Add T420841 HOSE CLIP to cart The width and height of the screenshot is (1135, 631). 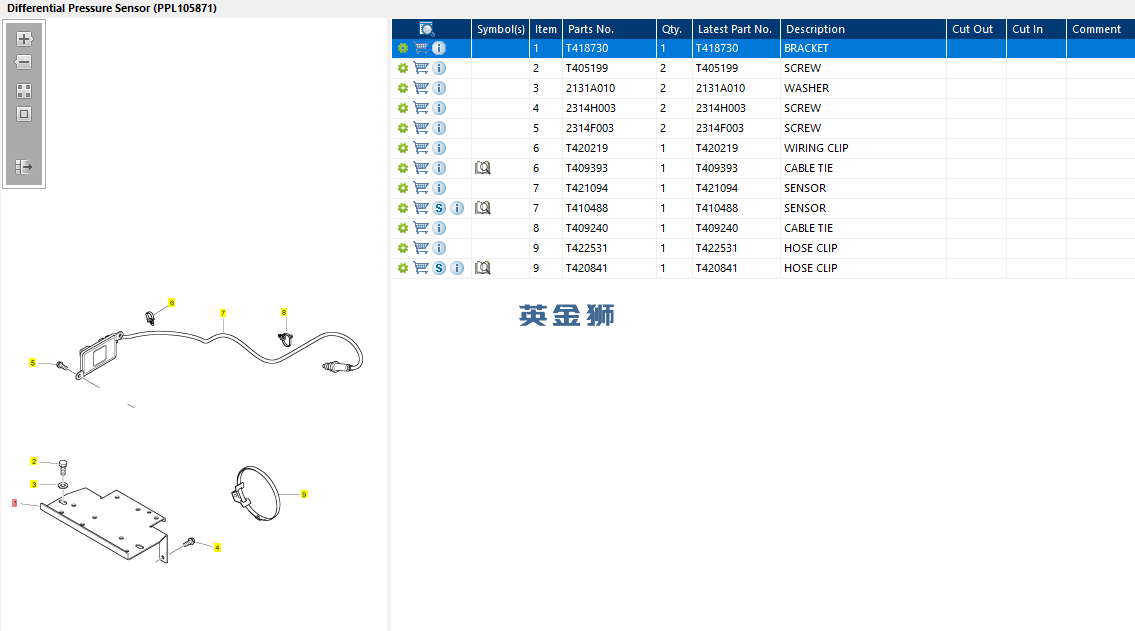(421, 268)
